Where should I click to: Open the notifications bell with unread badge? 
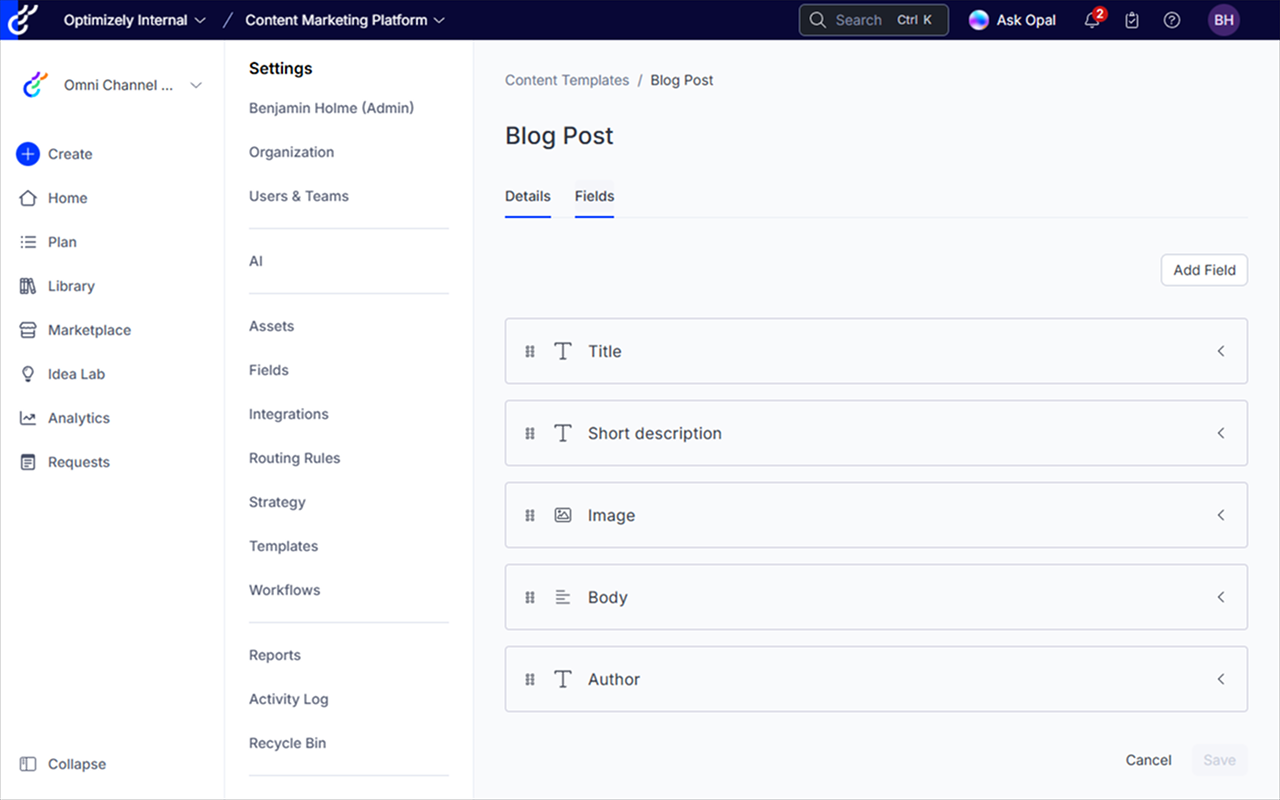[1091, 20]
